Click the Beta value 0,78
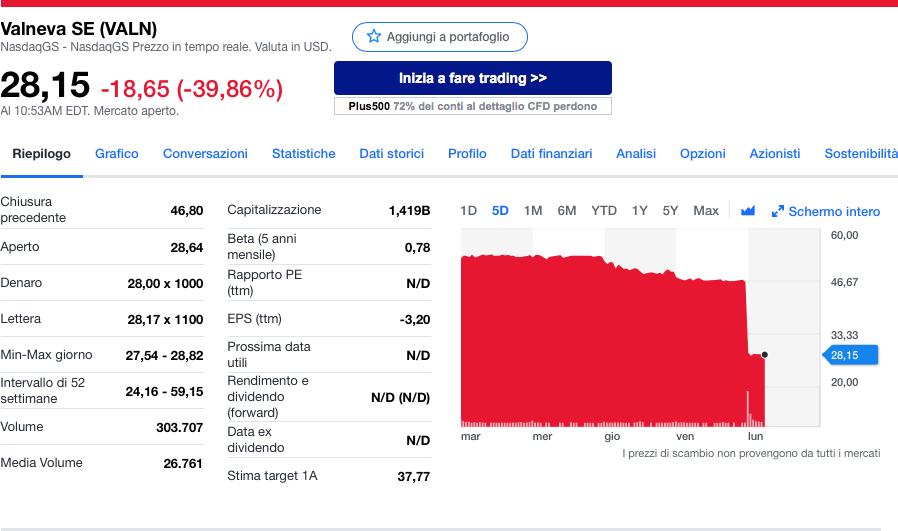 click(418, 247)
